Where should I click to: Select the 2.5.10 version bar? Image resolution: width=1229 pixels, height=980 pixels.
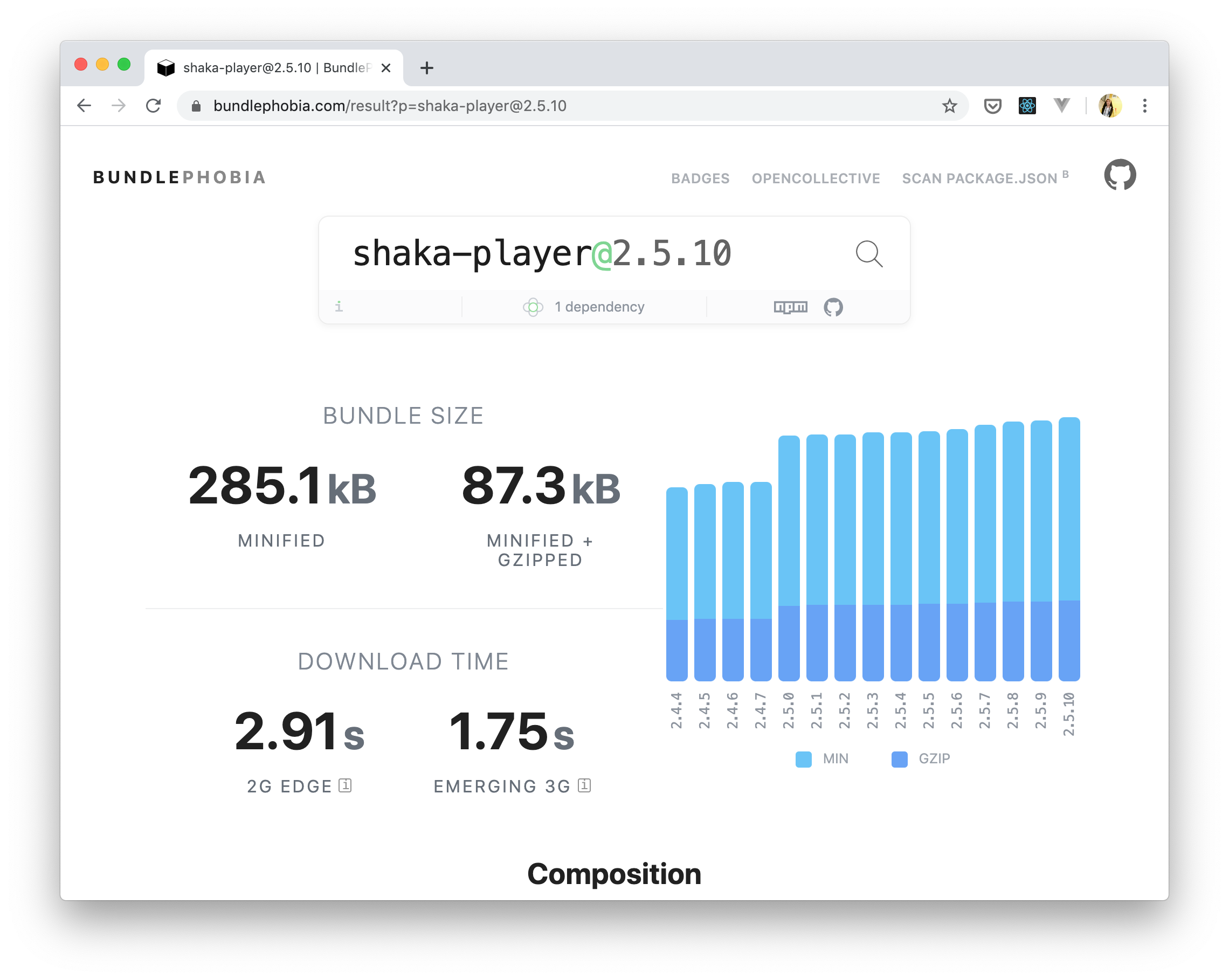1069,549
